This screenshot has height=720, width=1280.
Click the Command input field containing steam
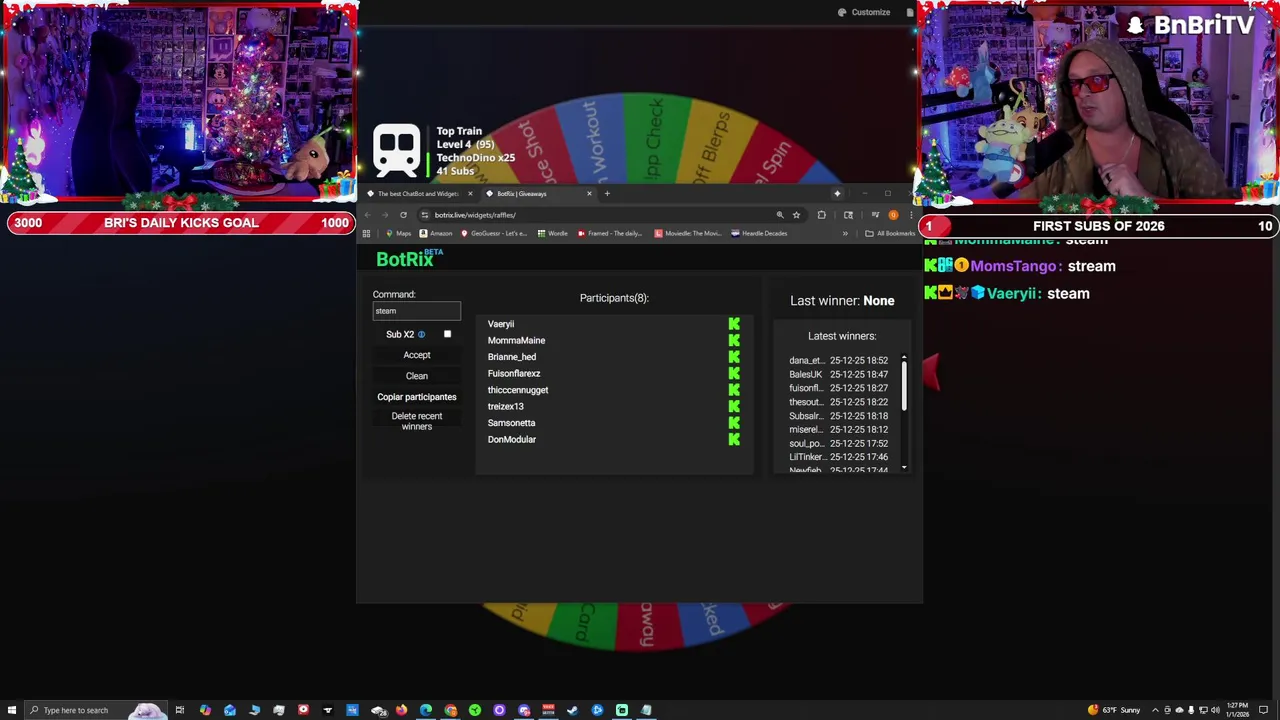point(417,311)
